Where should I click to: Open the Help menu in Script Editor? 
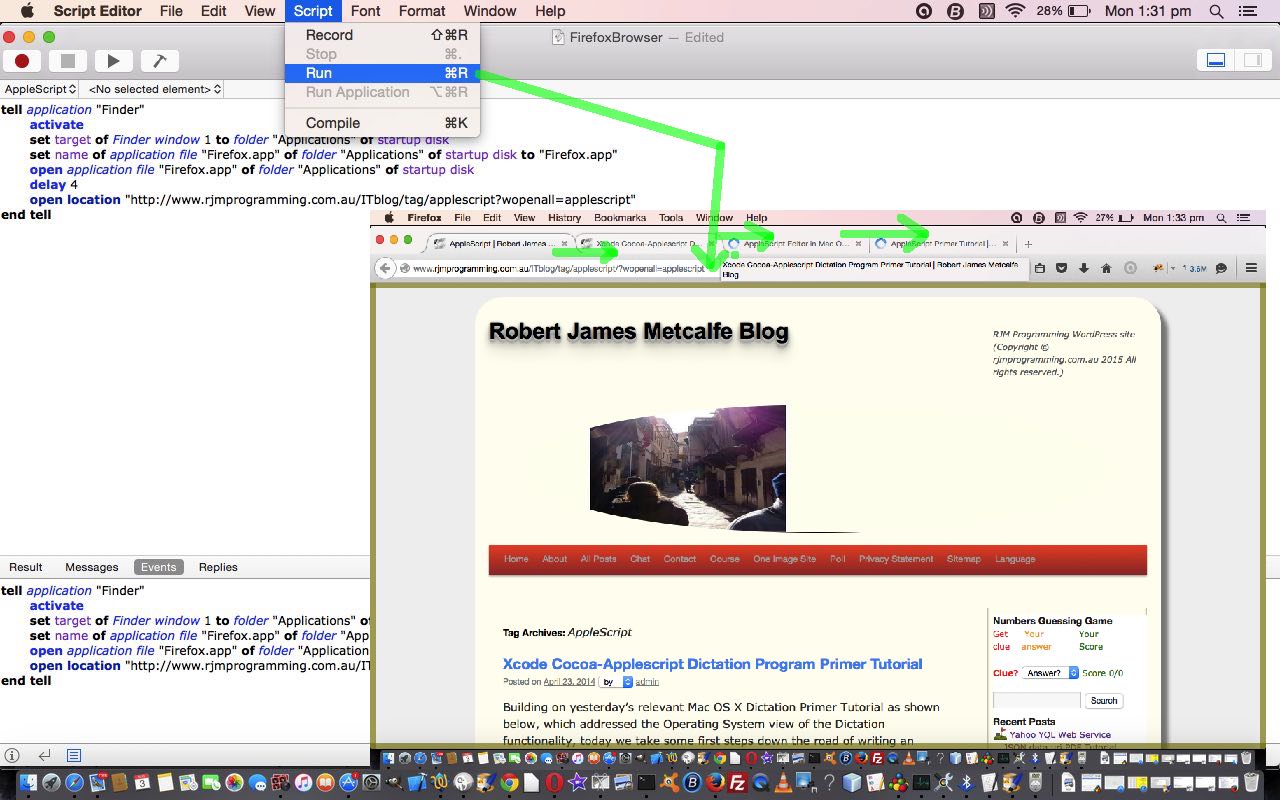pyautogui.click(x=550, y=11)
